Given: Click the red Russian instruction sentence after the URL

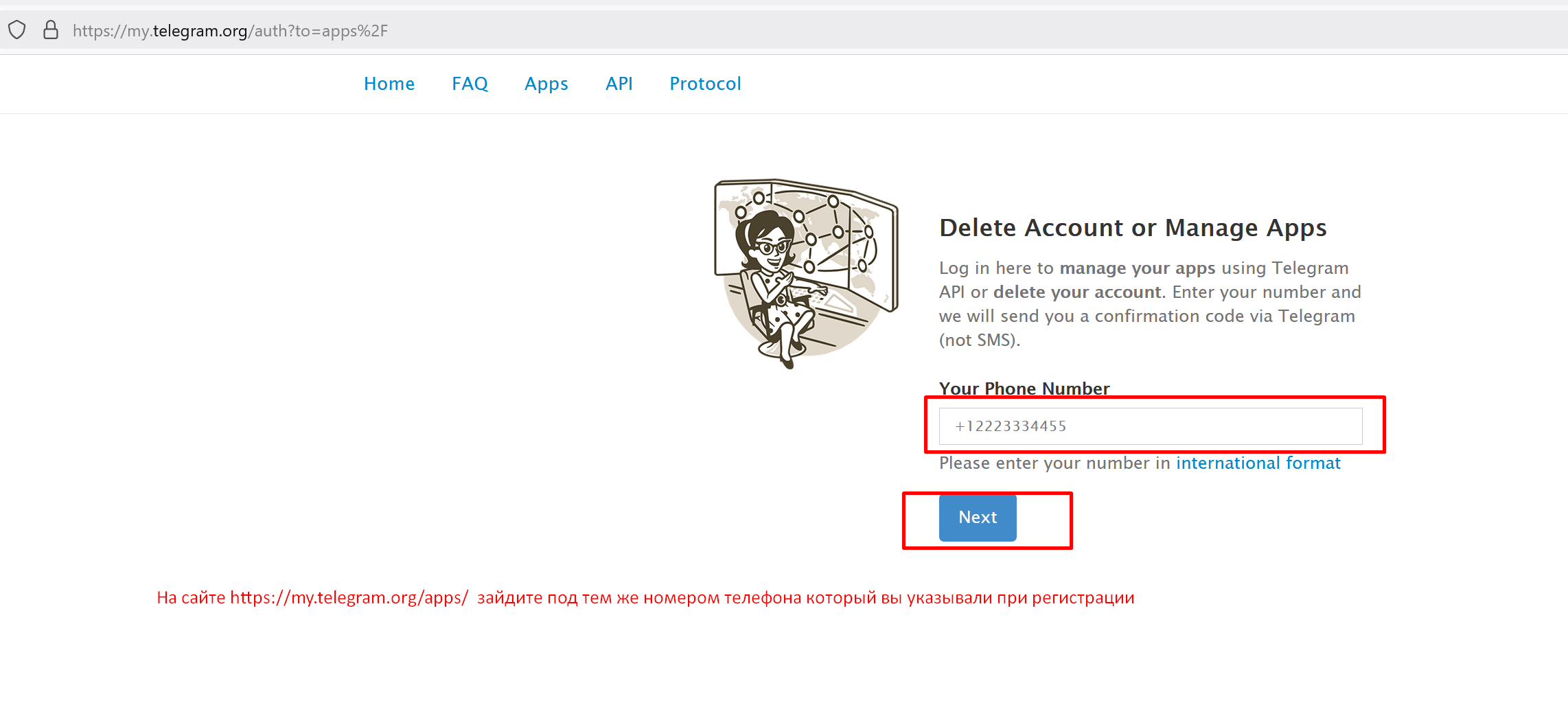Looking at the screenshot, I should [805, 598].
